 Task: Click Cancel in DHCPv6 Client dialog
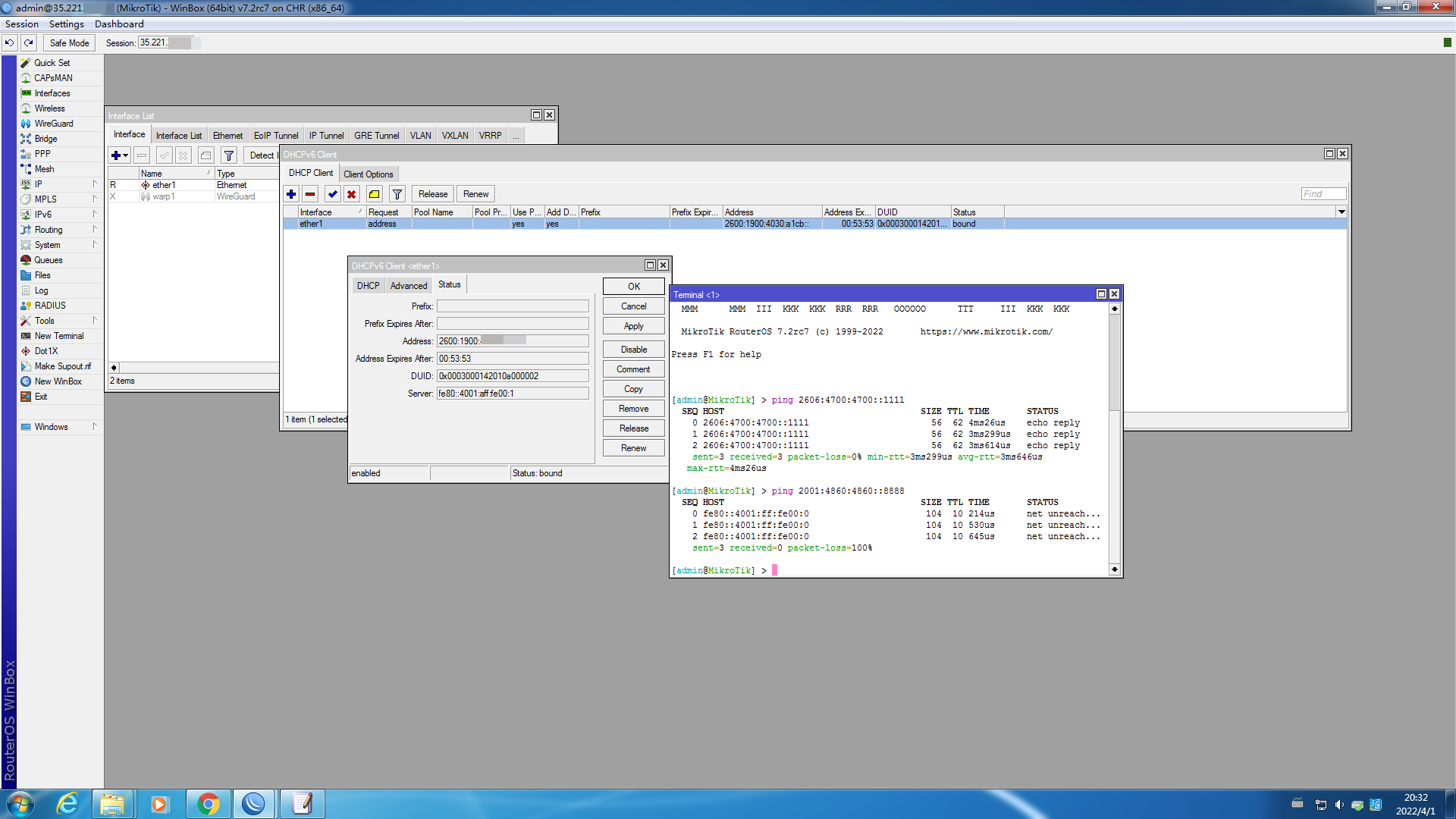(634, 306)
